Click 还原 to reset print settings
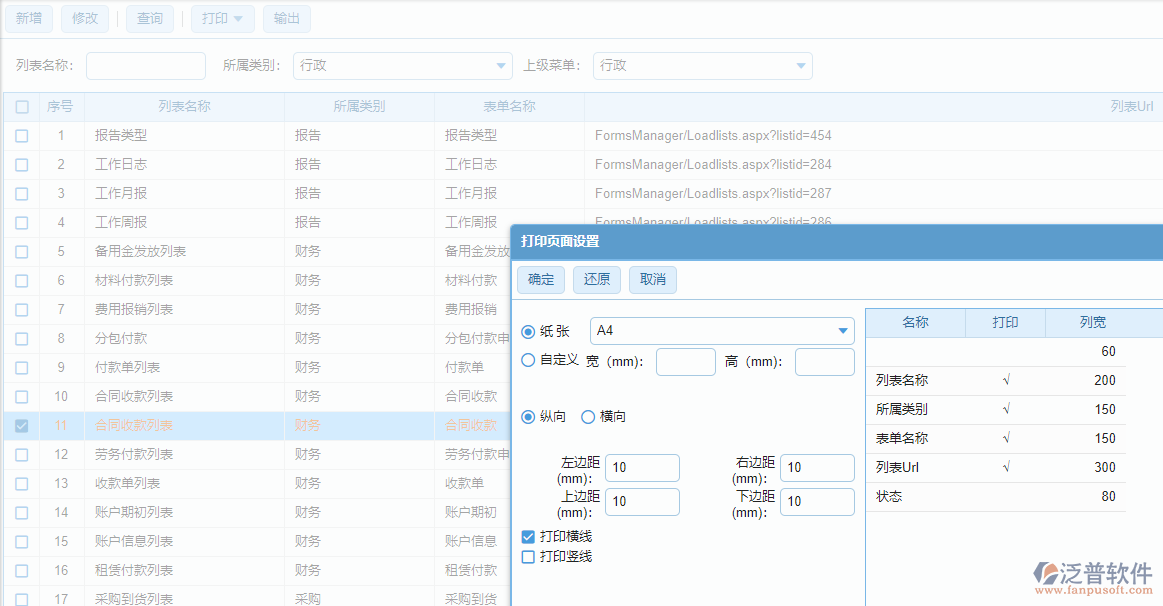The width and height of the screenshot is (1163, 606). tap(596, 280)
